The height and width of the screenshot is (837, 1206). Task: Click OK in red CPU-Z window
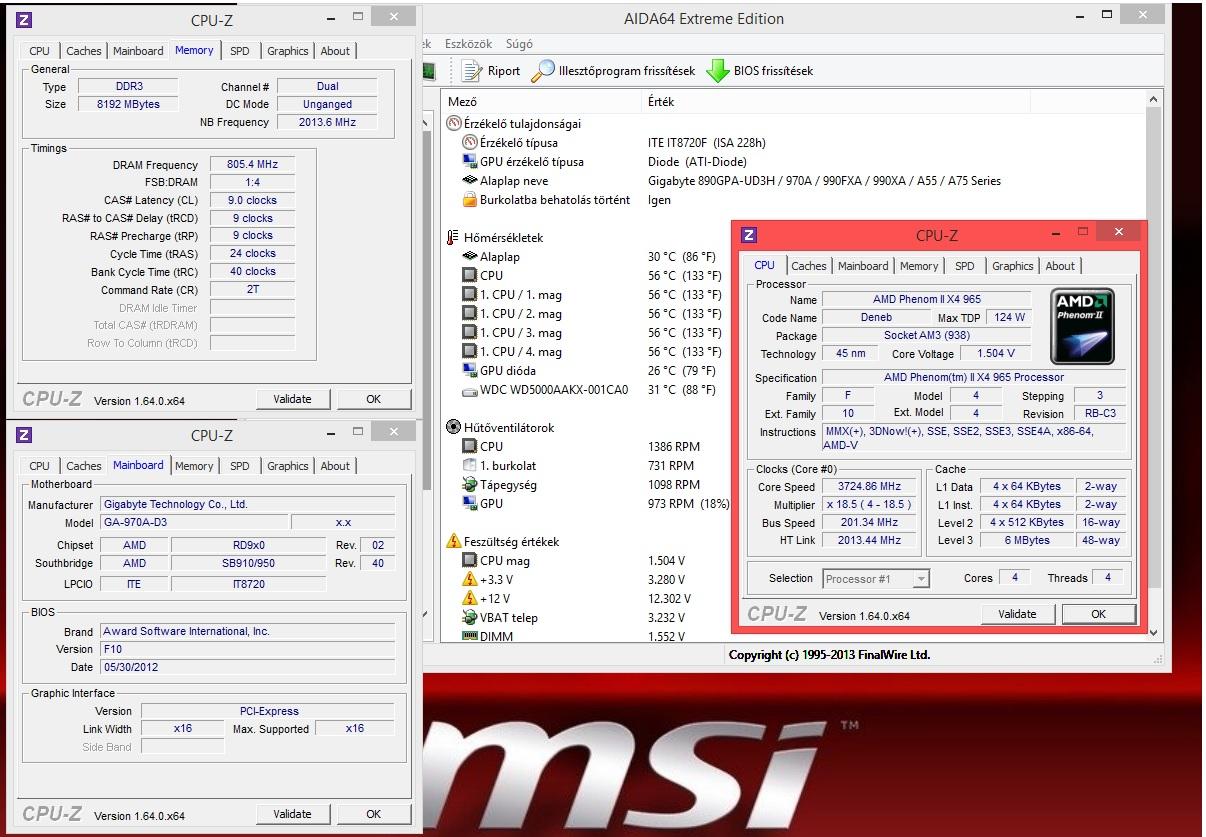coord(1098,614)
